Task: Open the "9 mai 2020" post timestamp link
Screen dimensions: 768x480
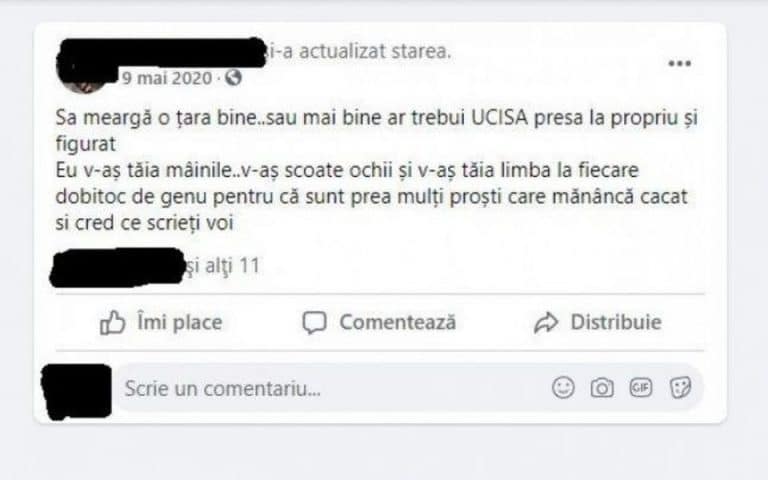Action: 167,78
